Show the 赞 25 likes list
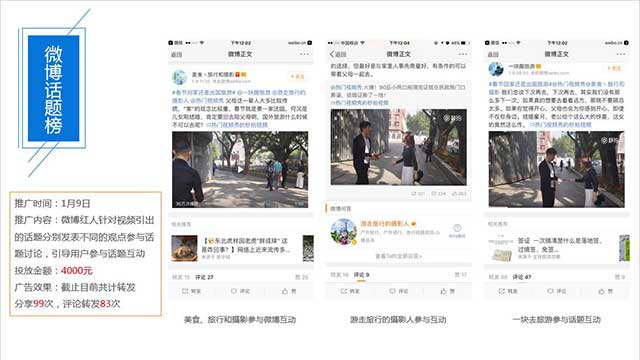Viewport: 640px width, 360px height. (x=301, y=277)
